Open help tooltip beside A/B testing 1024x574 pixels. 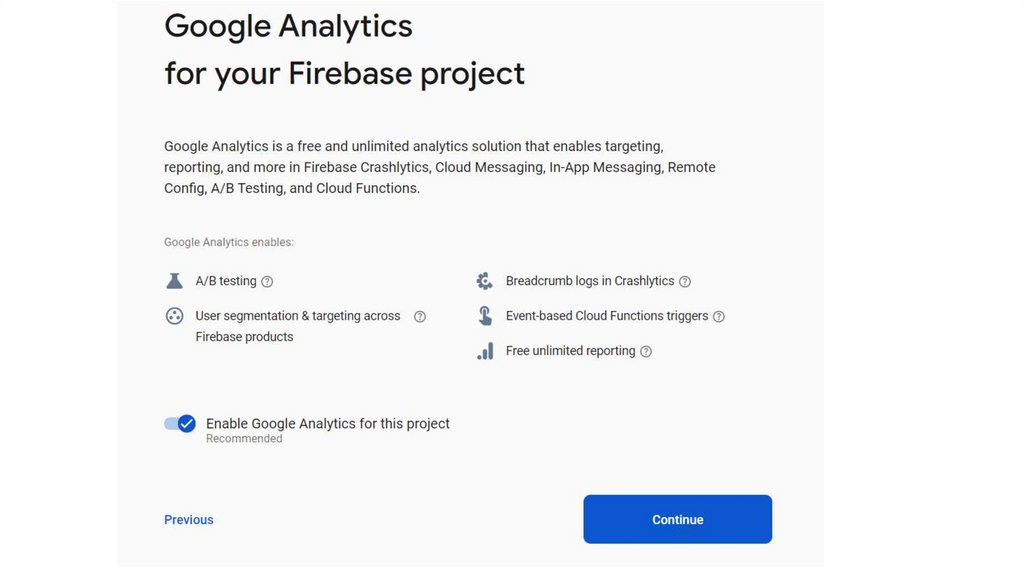click(267, 282)
